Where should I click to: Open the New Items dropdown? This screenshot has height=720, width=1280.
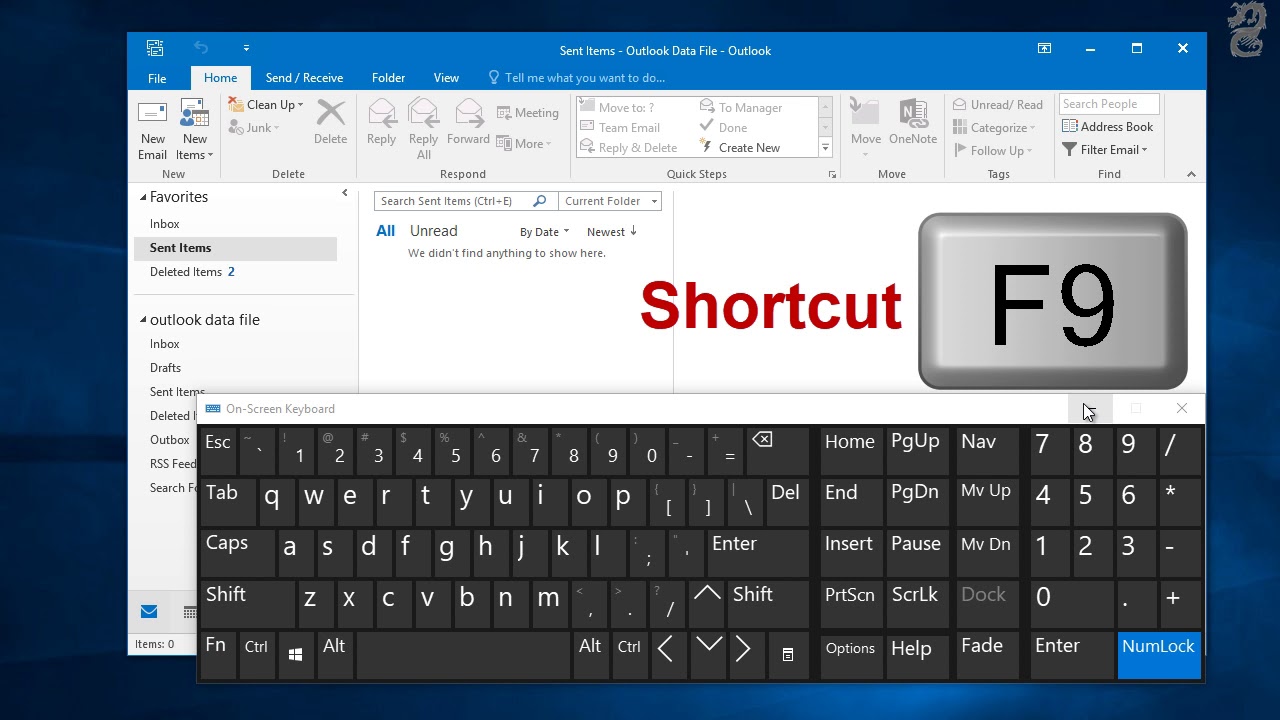pos(195,130)
